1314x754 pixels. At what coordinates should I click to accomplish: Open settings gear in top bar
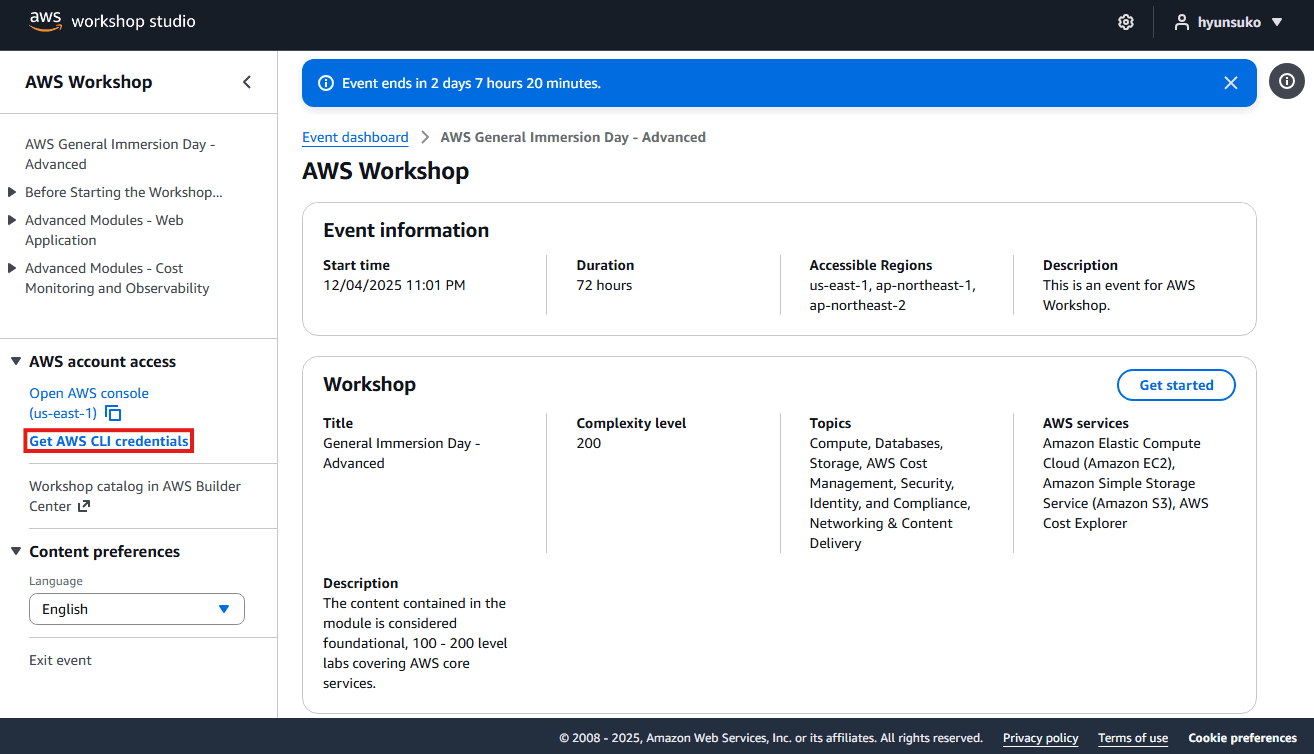click(x=1125, y=22)
